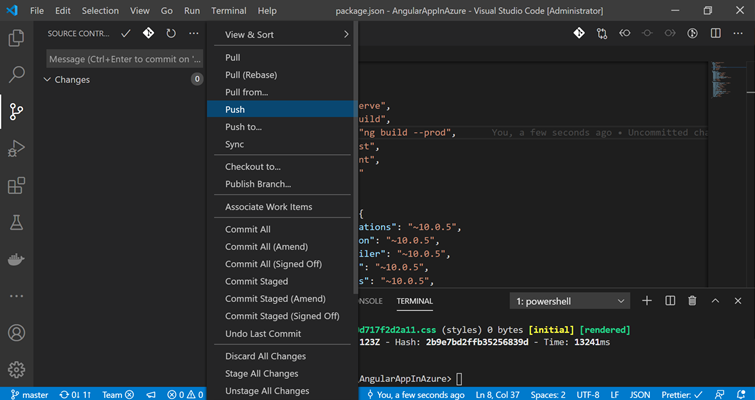Open the Explorer view in activity bar

click(16, 39)
